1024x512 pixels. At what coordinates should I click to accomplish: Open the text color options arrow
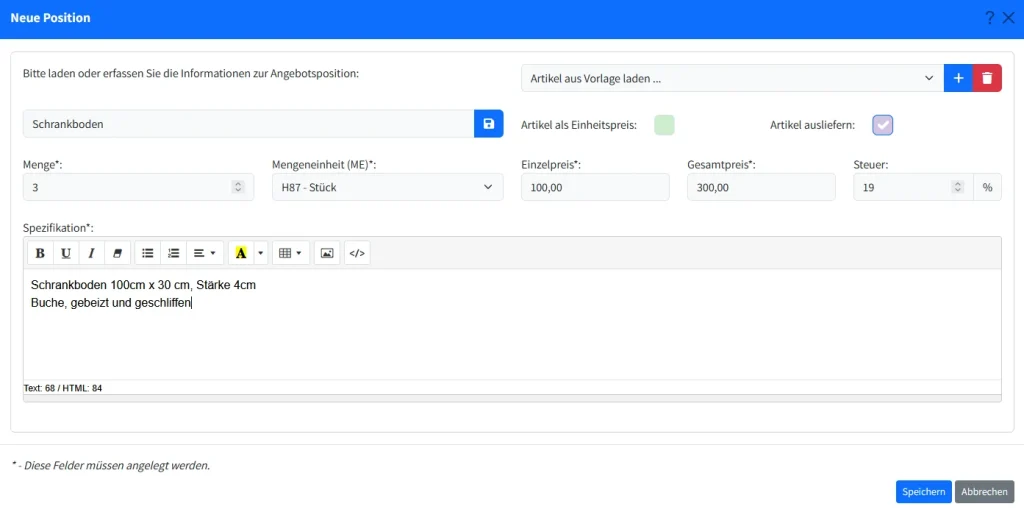click(x=261, y=253)
